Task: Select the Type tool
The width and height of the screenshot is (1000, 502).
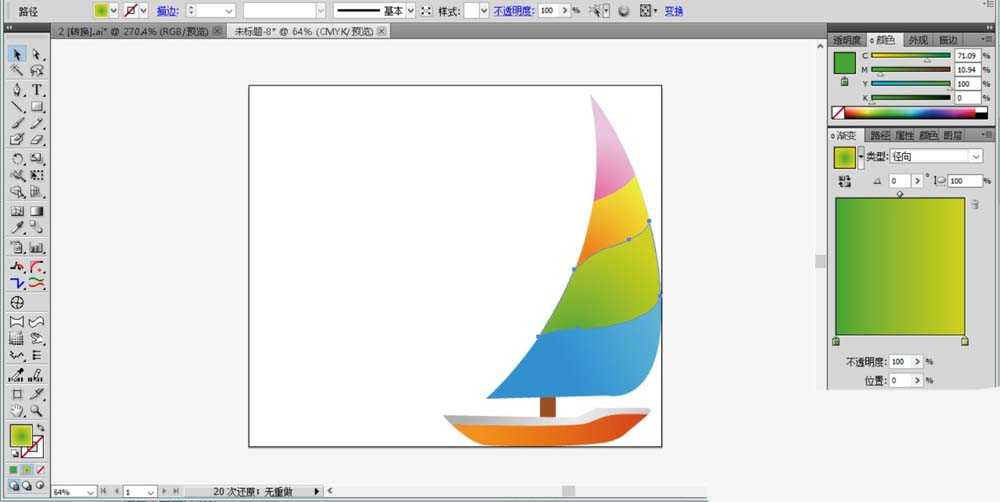Action: [x=37, y=89]
